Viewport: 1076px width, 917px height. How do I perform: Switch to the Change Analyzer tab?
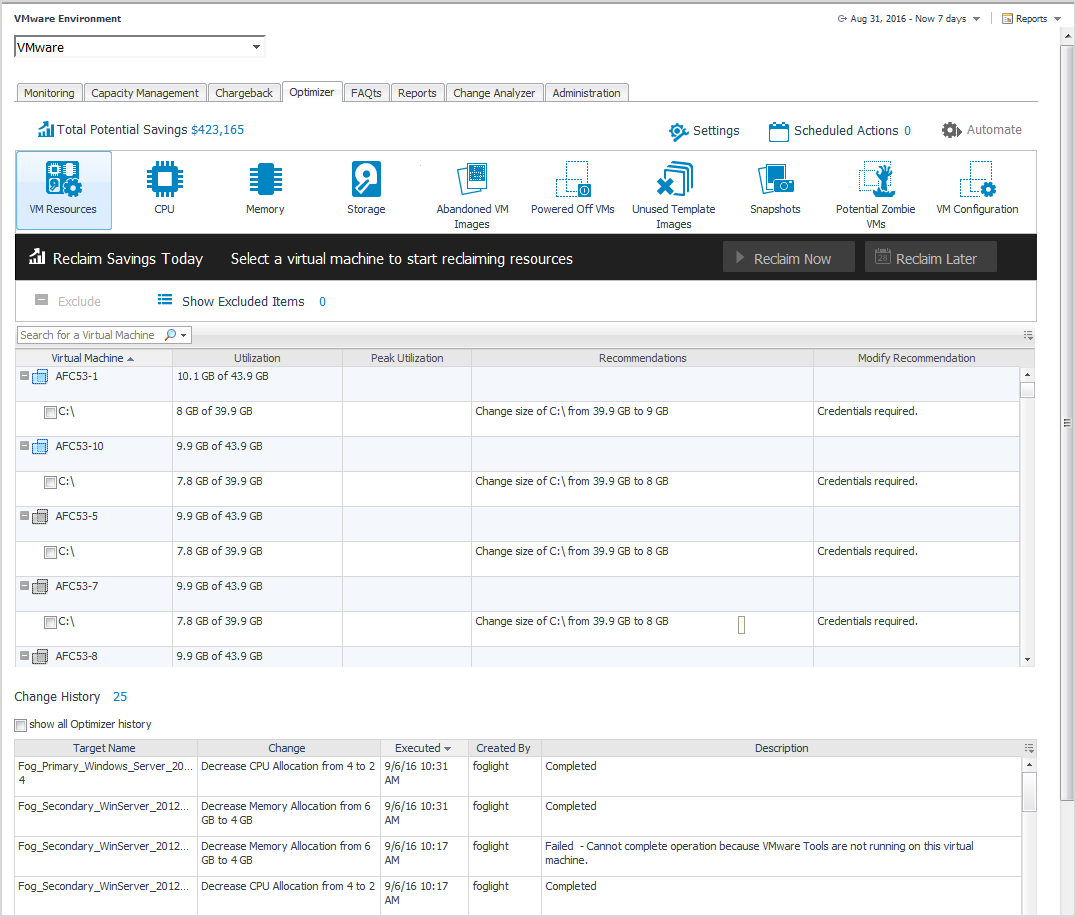pos(494,93)
